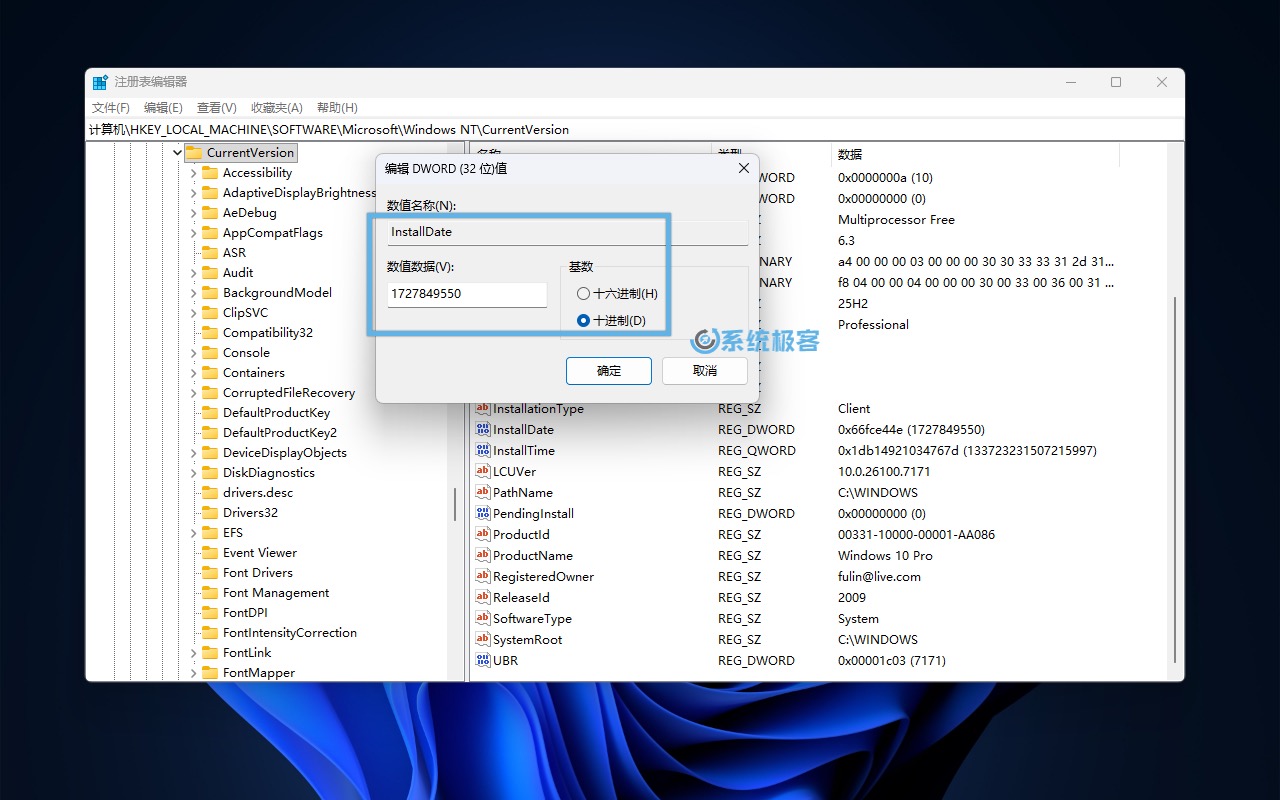Viewport: 1280px width, 800px height.
Task: Click the folder icon of the Accessibility key
Action: click(210, 172)
